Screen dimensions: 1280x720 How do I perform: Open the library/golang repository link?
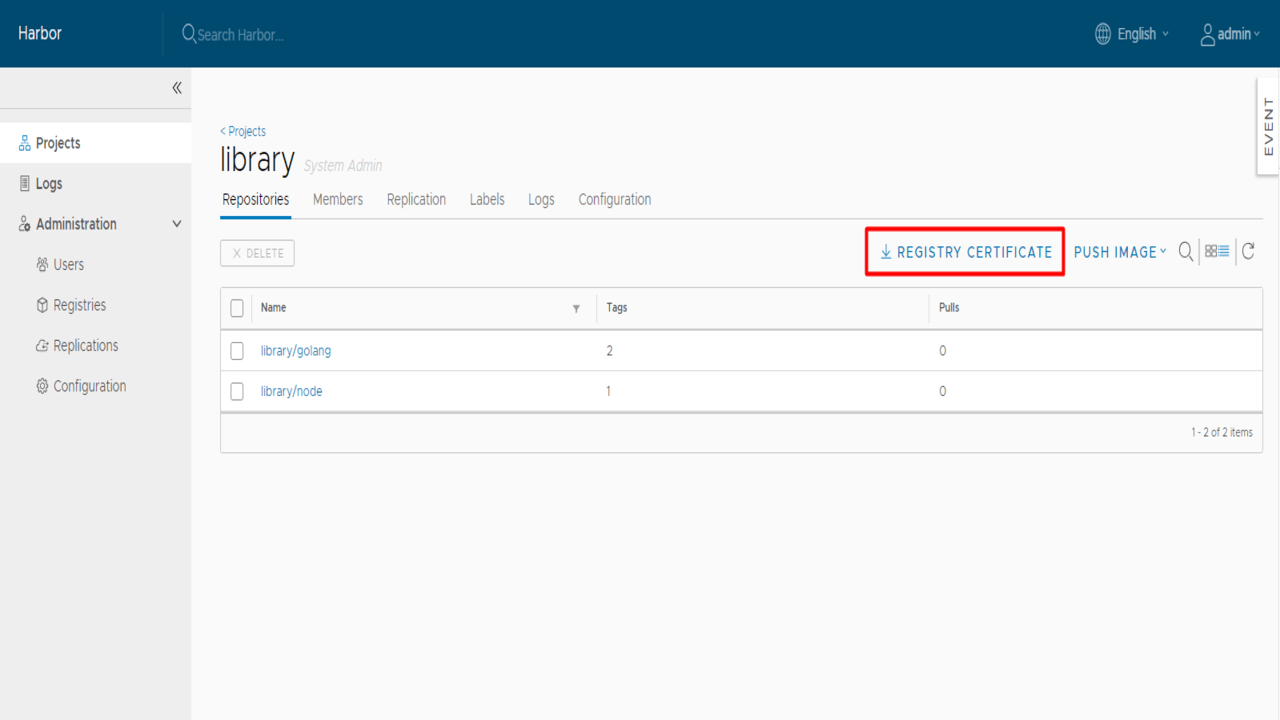pyautogui.click(x=296, y=351)
